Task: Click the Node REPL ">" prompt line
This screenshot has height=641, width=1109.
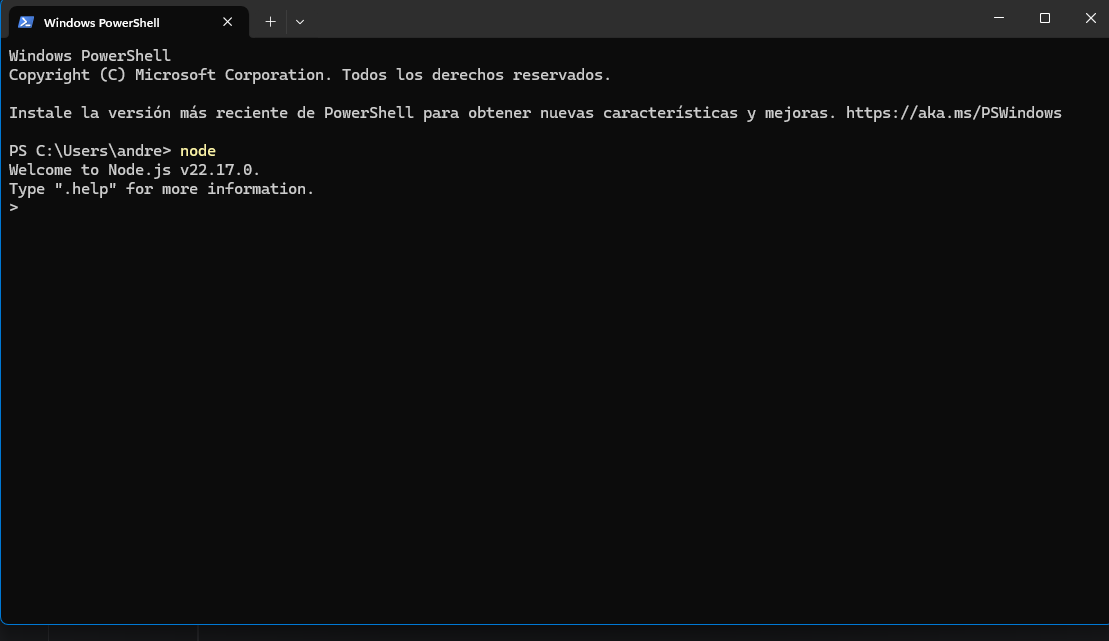Action: 14,208
